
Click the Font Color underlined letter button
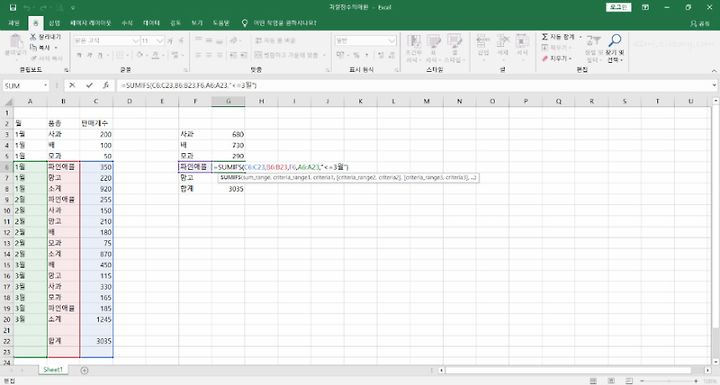click(x=156, y=55)
